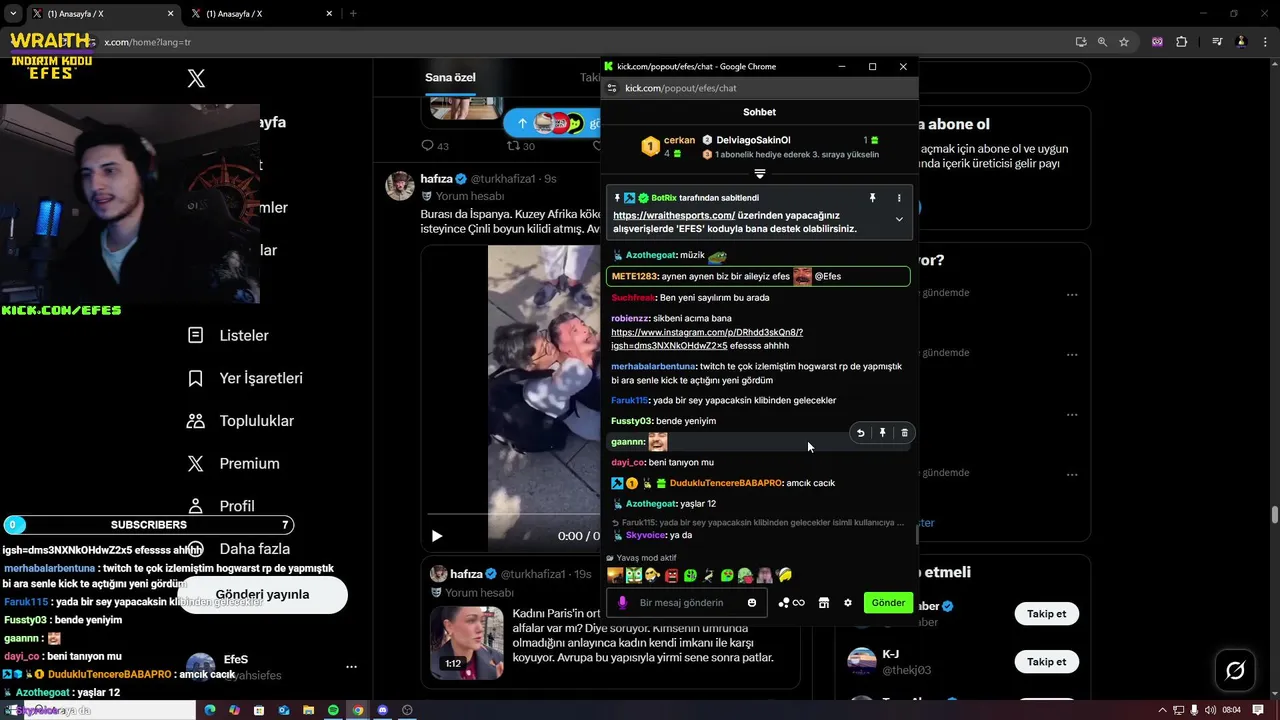Follow K-J with Takip et

(1046, 662)
